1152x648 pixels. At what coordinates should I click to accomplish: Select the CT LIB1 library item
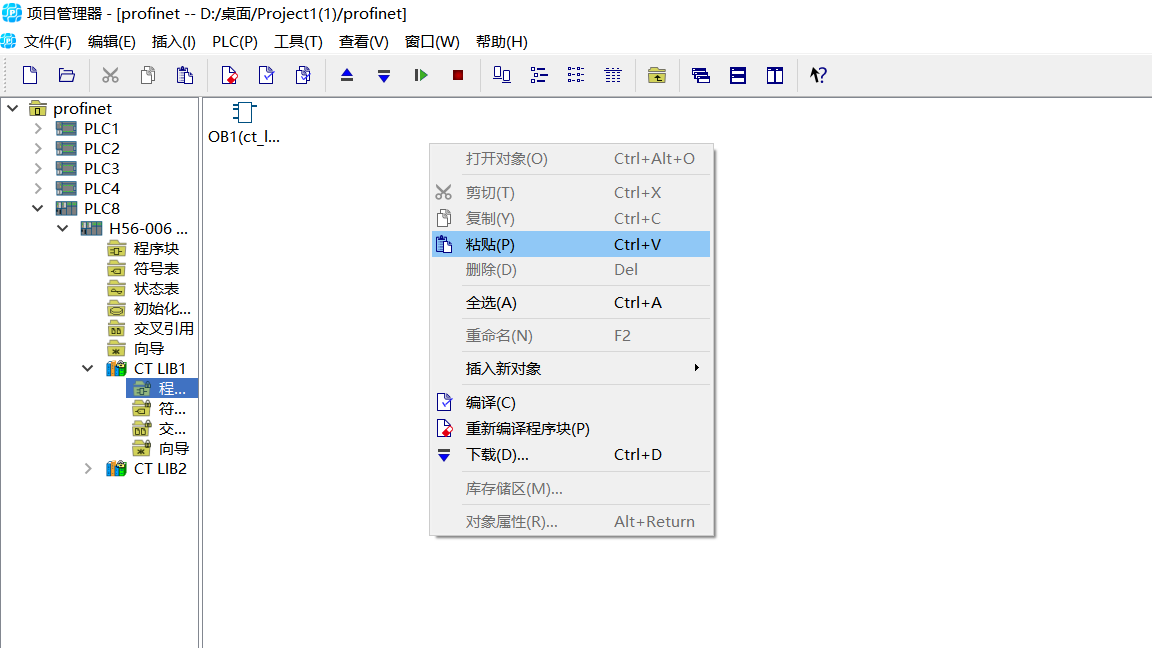(x=159, y=369)
